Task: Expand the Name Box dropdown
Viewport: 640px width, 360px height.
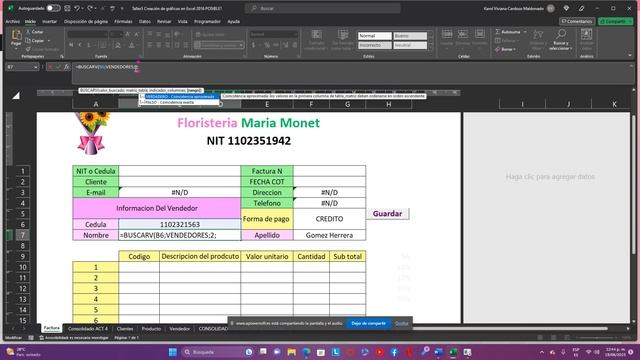Action: click(x=36, y=67)
